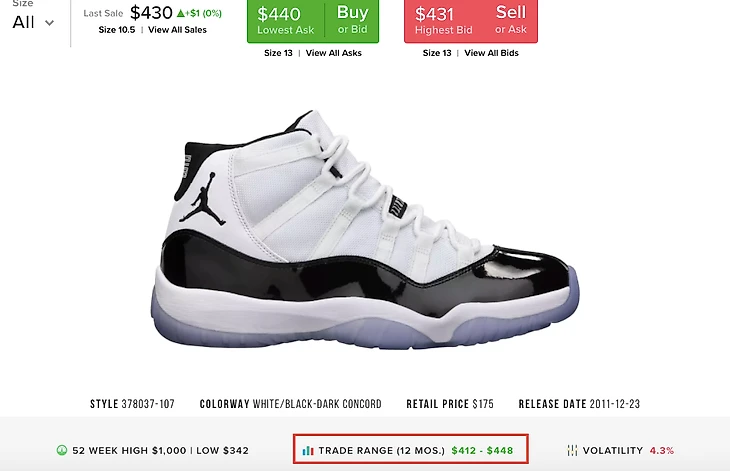Open the View All Sales link
Image resolution: width=730 pixels, height=471 pixels.
pos(177,30)
